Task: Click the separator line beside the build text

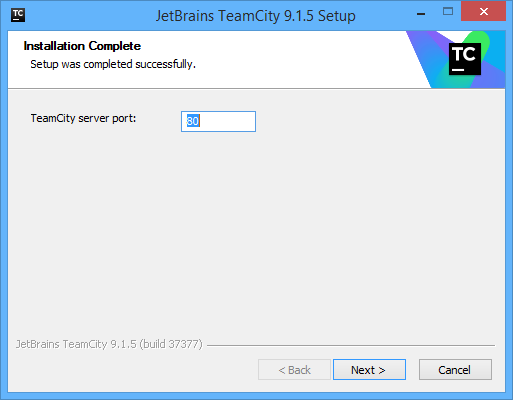Action: [x=351, y=345]
